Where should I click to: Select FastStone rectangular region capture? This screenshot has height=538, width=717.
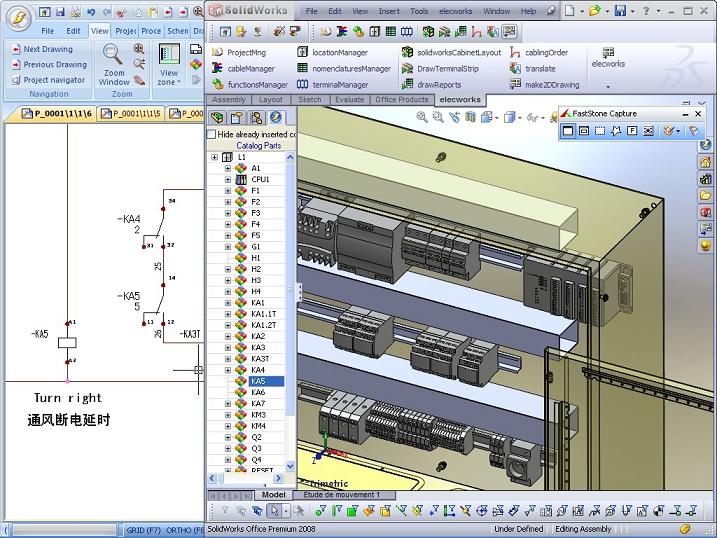click(600, 131)
